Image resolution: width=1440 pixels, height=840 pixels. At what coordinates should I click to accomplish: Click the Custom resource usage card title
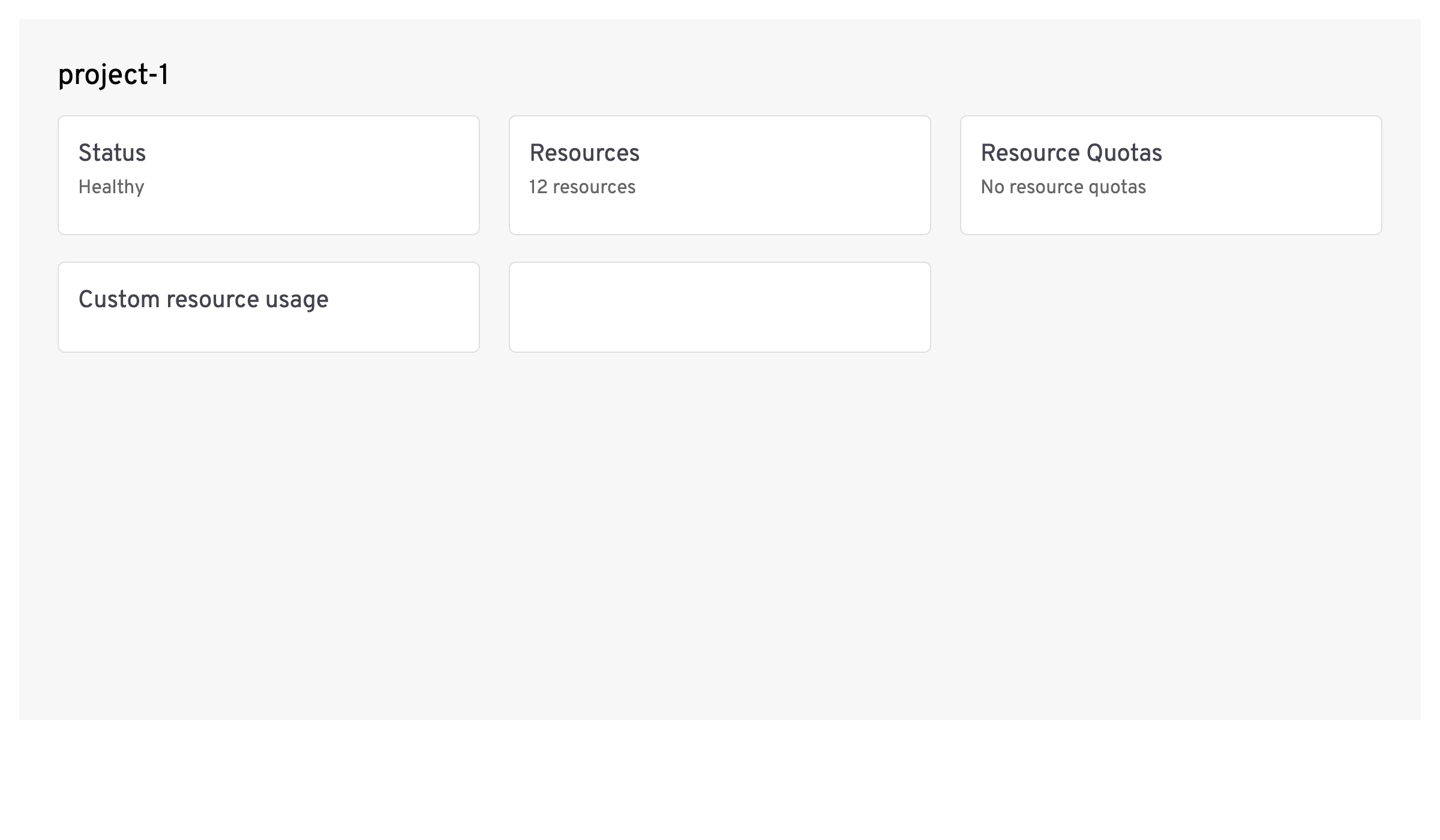click(x=203, y=299)
